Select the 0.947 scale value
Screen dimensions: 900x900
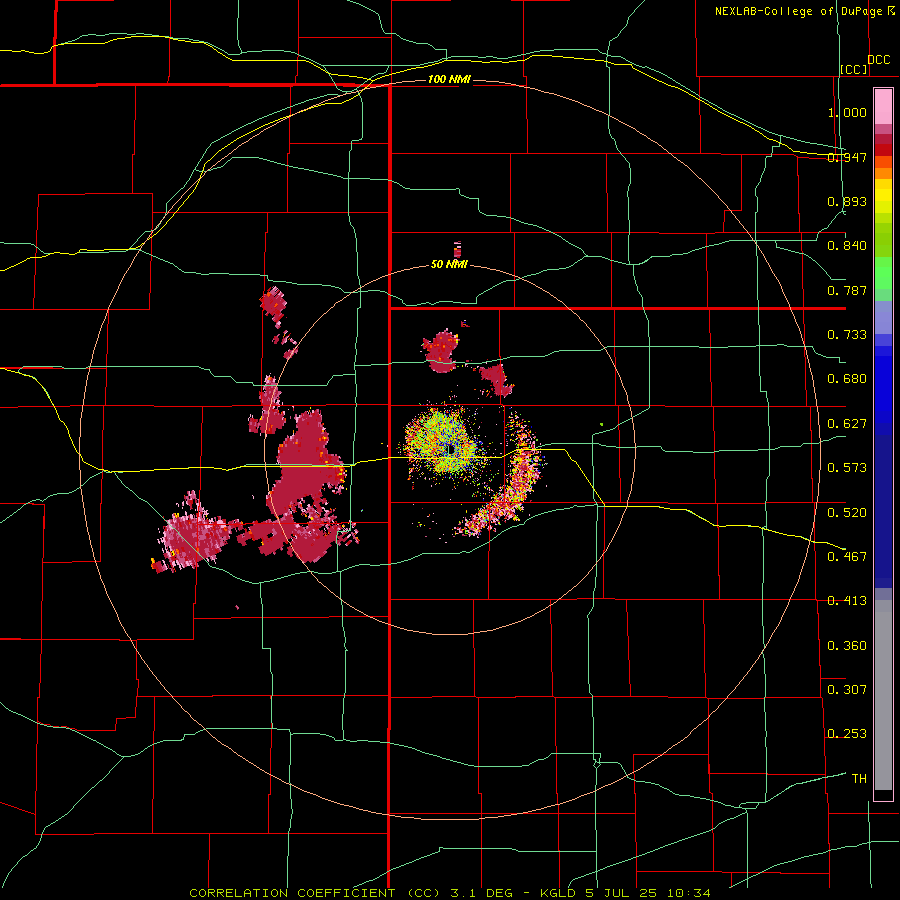847,157
